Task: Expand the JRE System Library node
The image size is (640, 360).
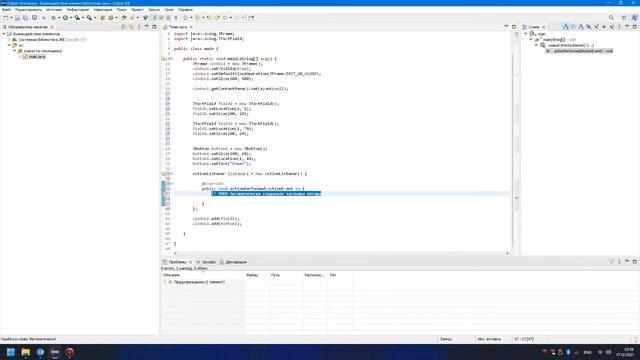Action: pyautogui.click(x=9, y=40)
